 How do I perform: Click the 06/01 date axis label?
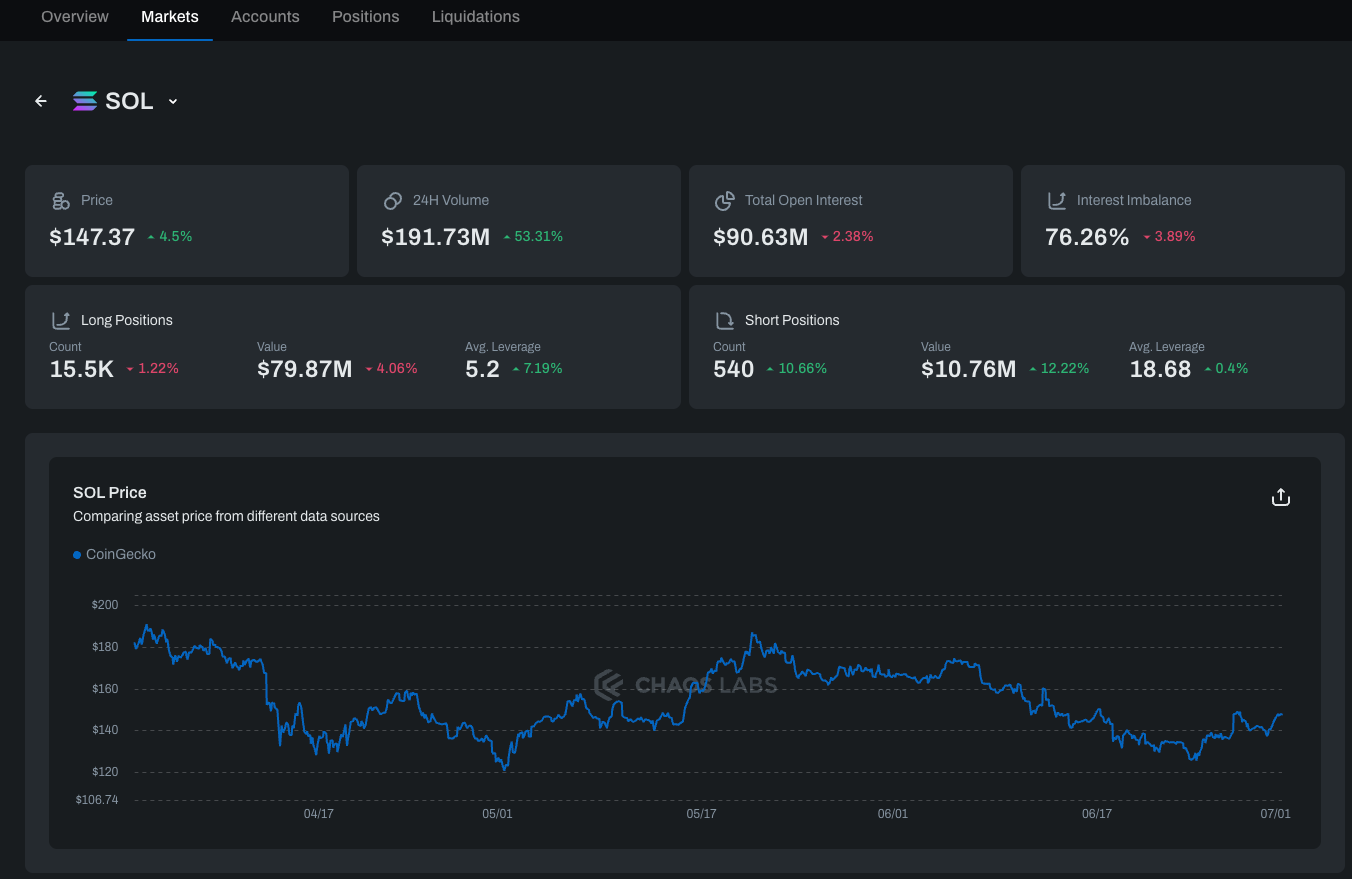click(893, 814)
